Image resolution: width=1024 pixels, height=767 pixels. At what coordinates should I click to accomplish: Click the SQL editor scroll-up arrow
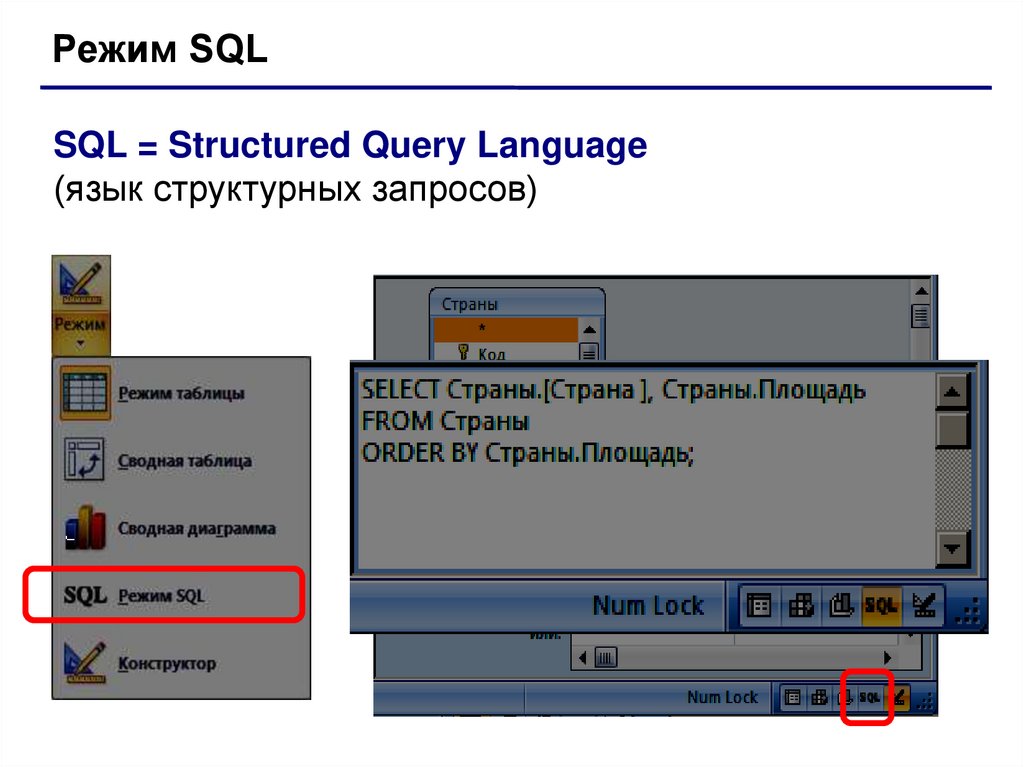click(952, 391)
